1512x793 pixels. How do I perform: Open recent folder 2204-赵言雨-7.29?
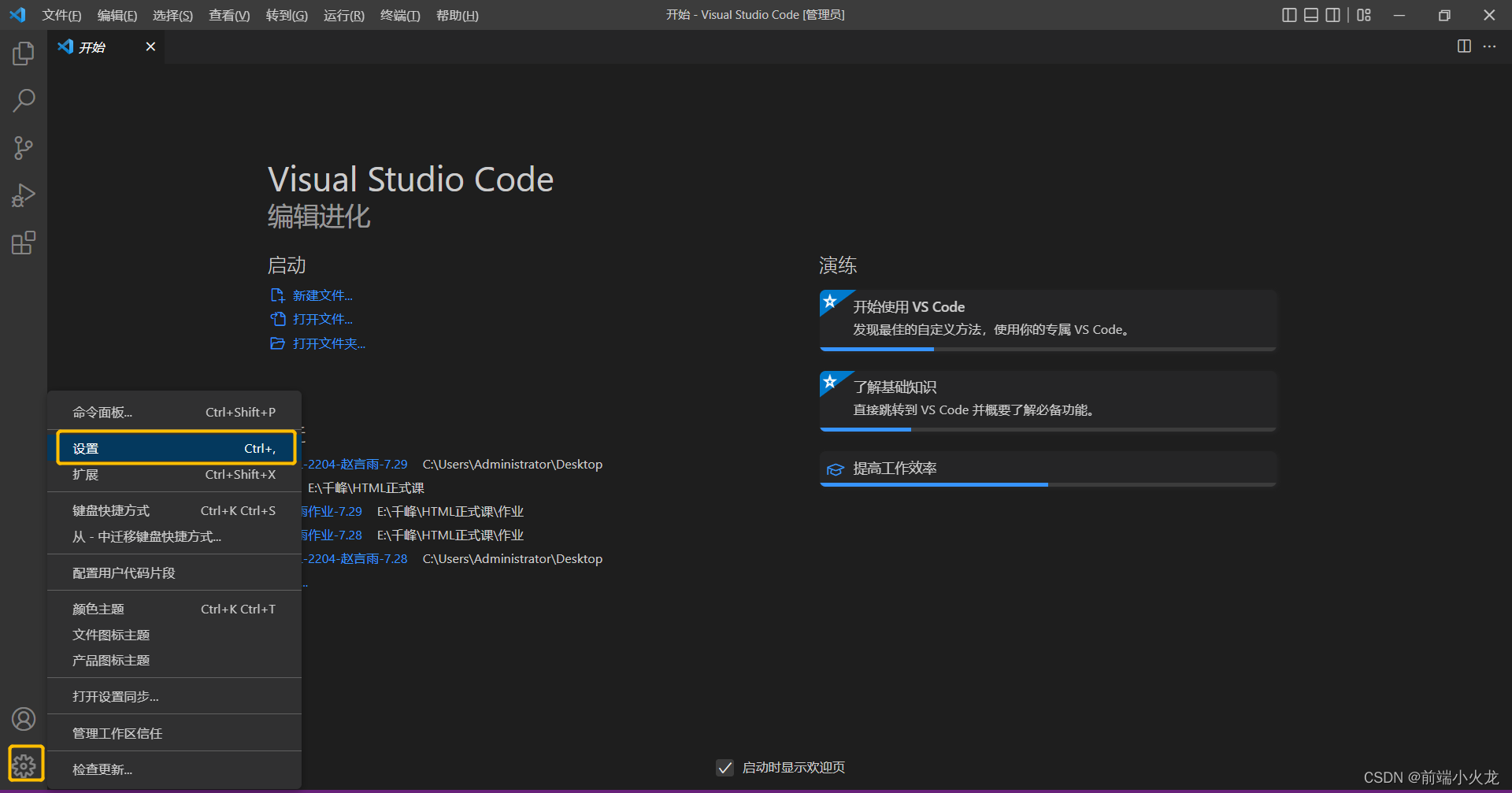[x=357, y=465]
